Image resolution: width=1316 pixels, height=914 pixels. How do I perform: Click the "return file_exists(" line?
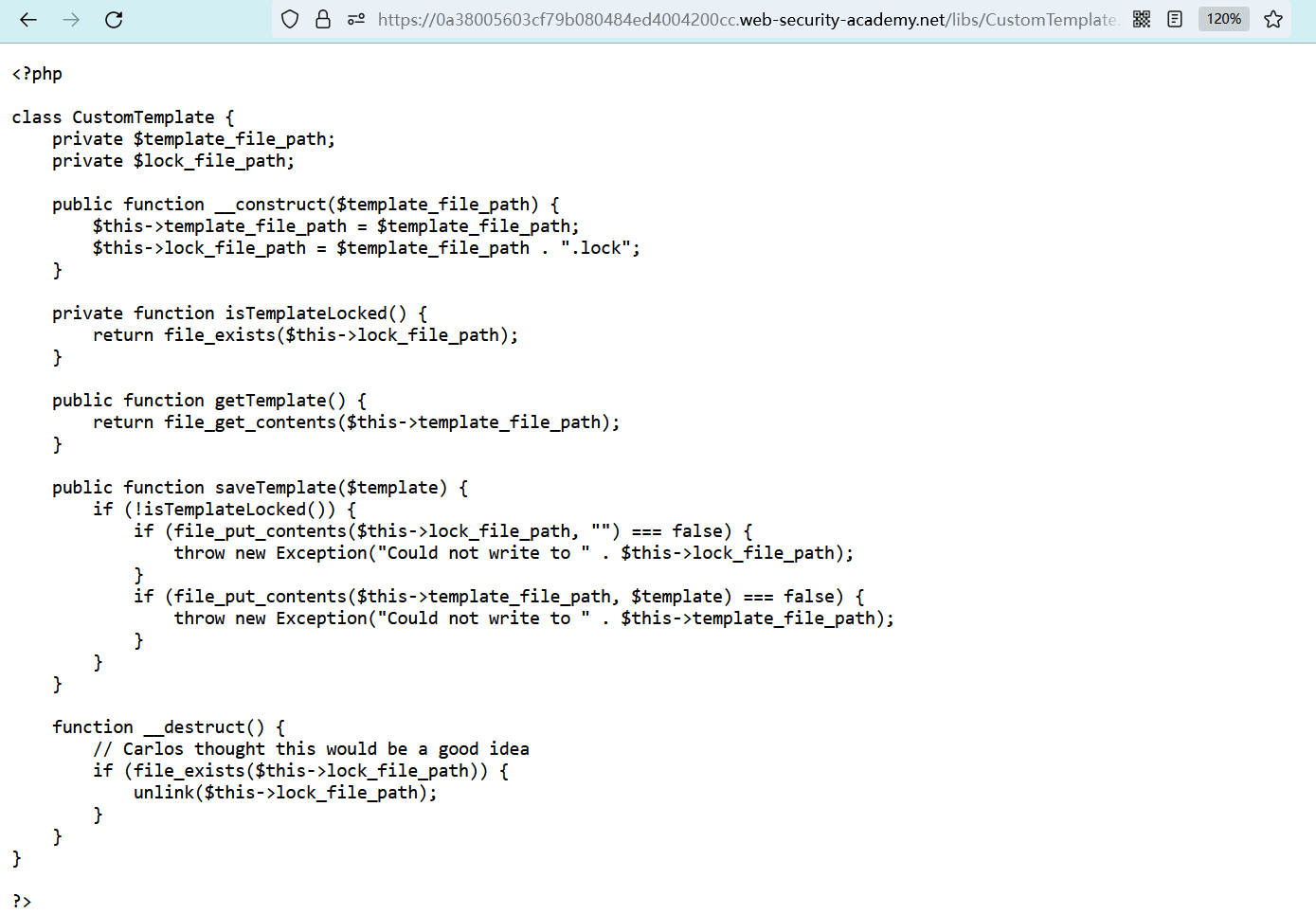[x=306, y=335]
